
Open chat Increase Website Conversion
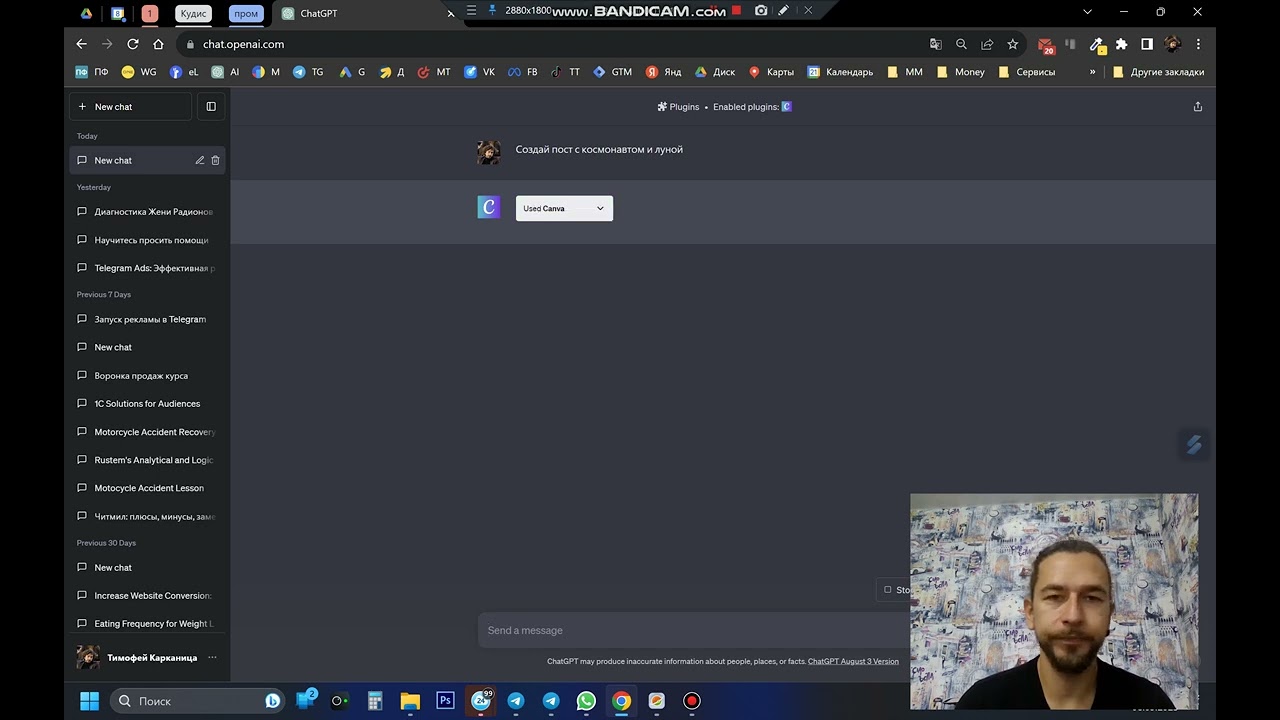[147, 596]
